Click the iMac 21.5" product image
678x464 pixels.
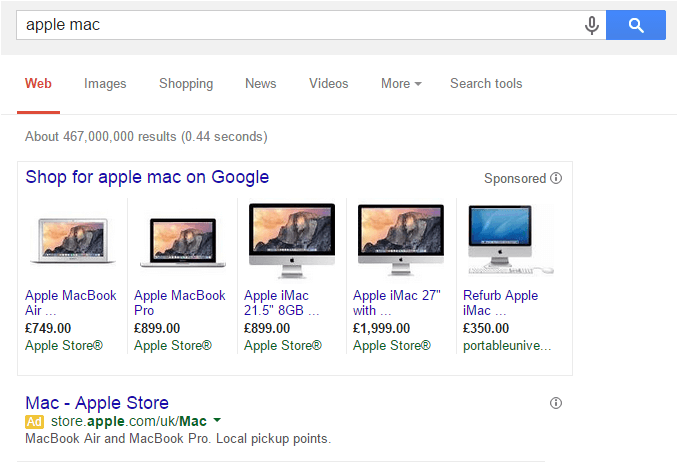292,240
